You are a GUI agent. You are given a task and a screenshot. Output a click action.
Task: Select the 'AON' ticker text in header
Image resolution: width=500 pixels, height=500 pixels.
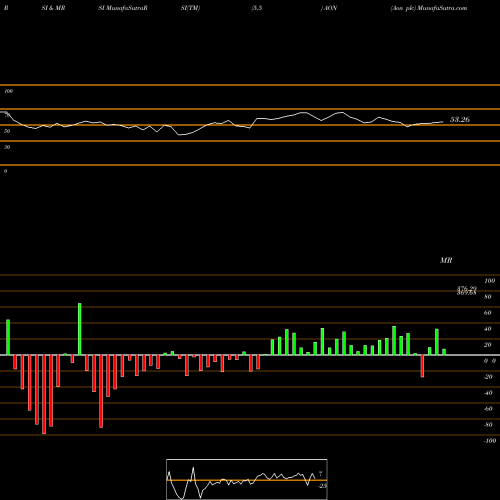pyautogui.click(x=330, y=8)
